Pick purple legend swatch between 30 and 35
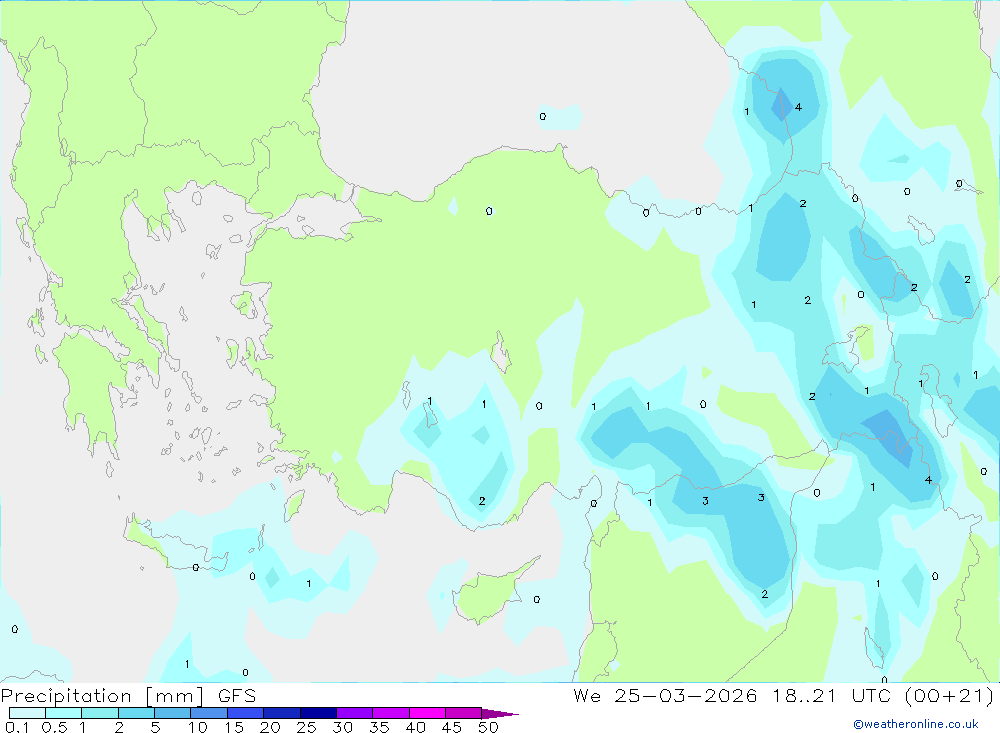Viewport: 1000px width, 733px height. click(354, 713)
